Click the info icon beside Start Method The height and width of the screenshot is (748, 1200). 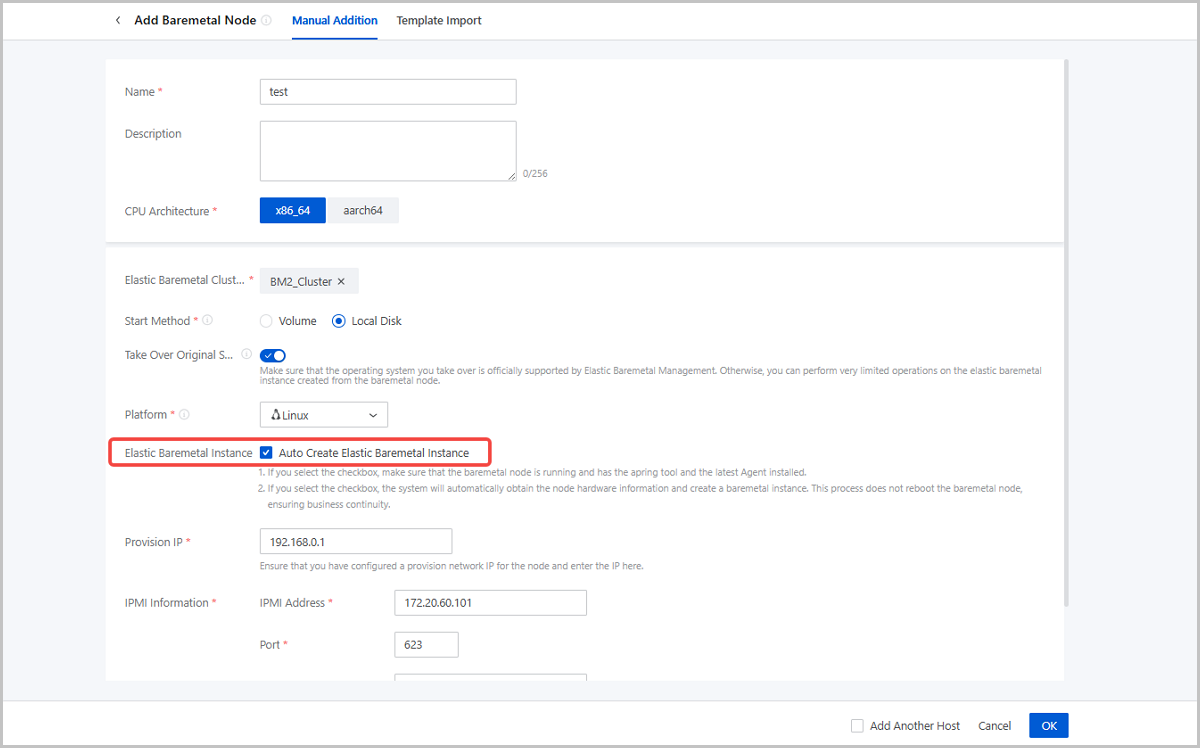pos(207,321)
